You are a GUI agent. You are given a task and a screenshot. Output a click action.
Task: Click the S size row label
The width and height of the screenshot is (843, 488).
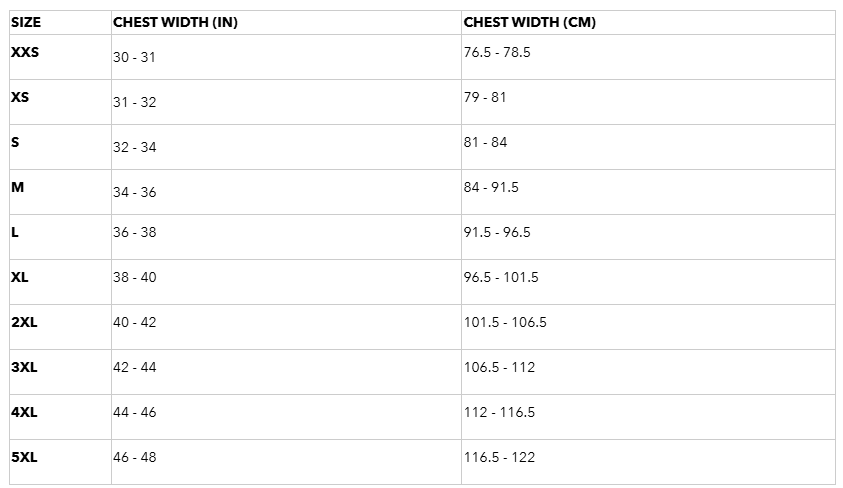click(x=15, y=142)
